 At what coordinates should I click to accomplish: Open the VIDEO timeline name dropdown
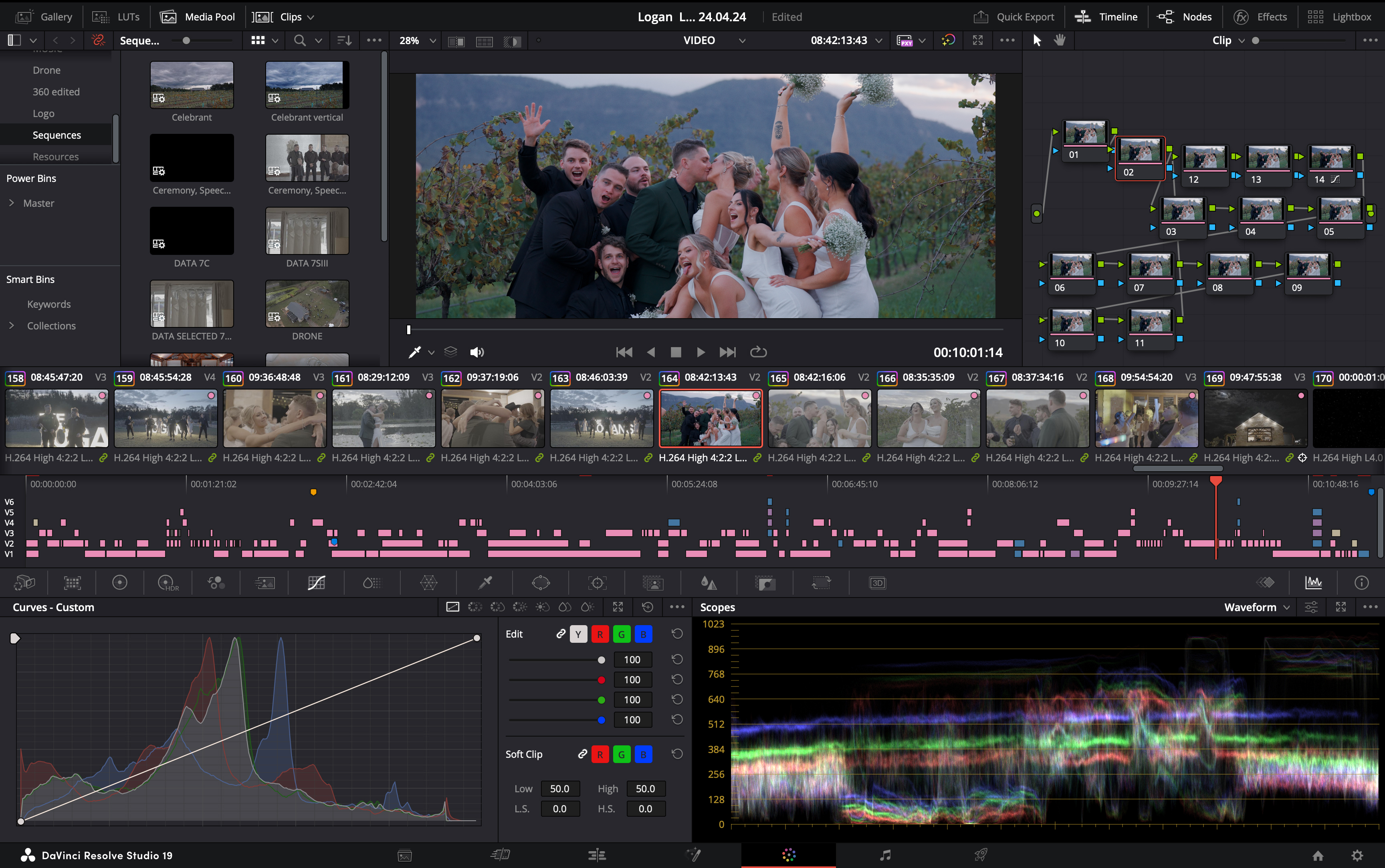742,41
